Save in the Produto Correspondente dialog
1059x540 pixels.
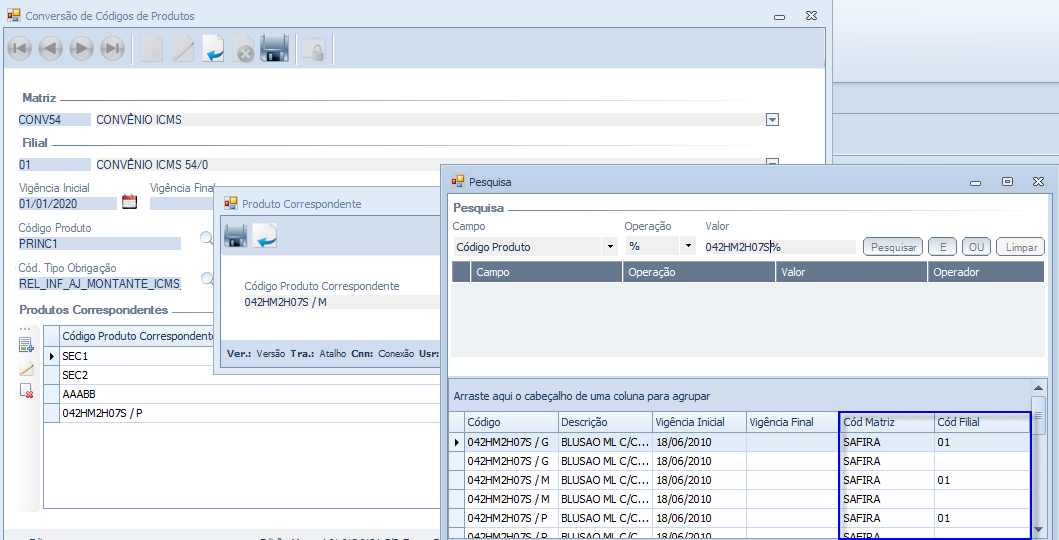[x=236, y=236]
